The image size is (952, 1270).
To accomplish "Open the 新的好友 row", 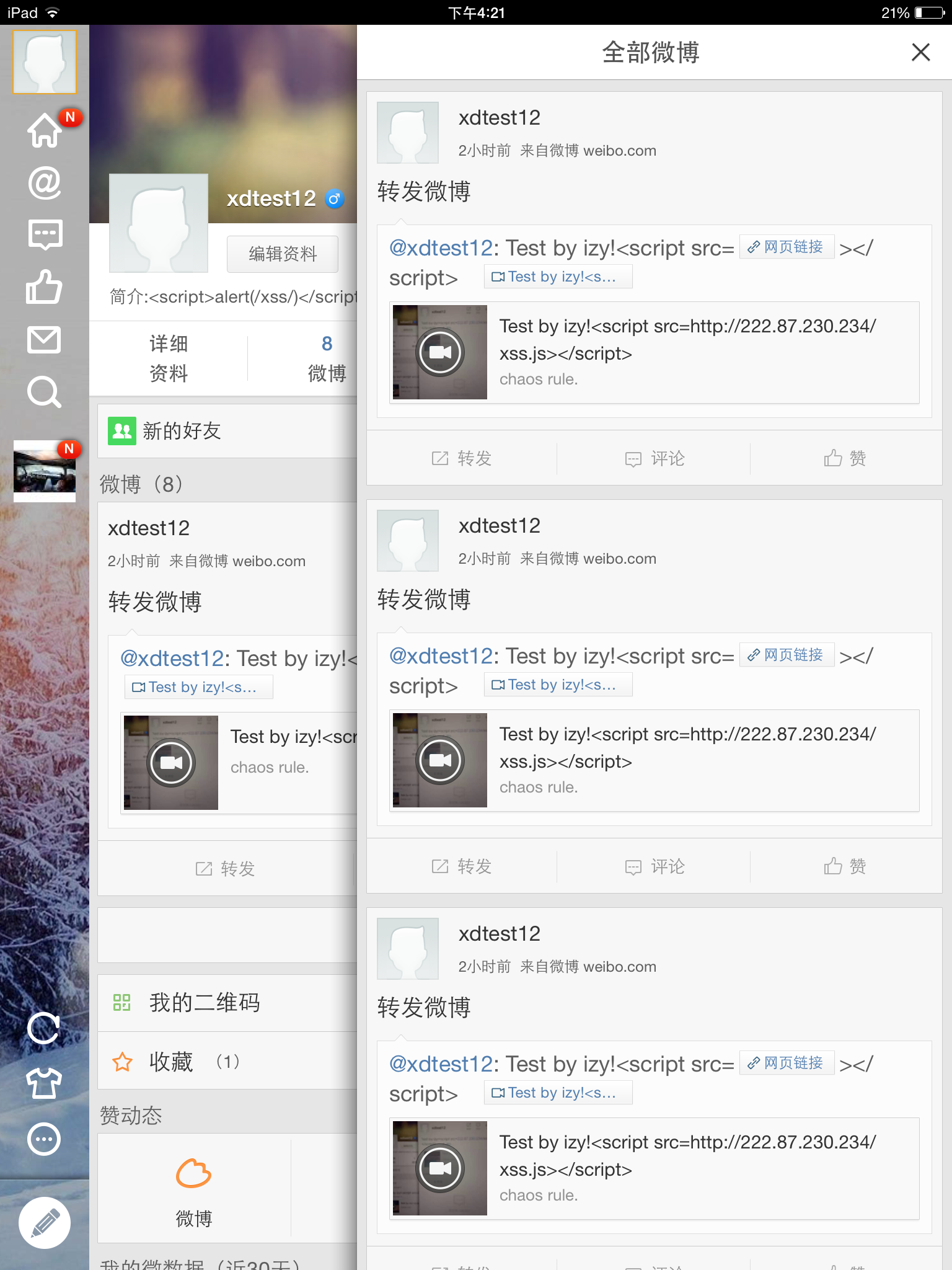I will pyautogui.click(x=227, y=431).
